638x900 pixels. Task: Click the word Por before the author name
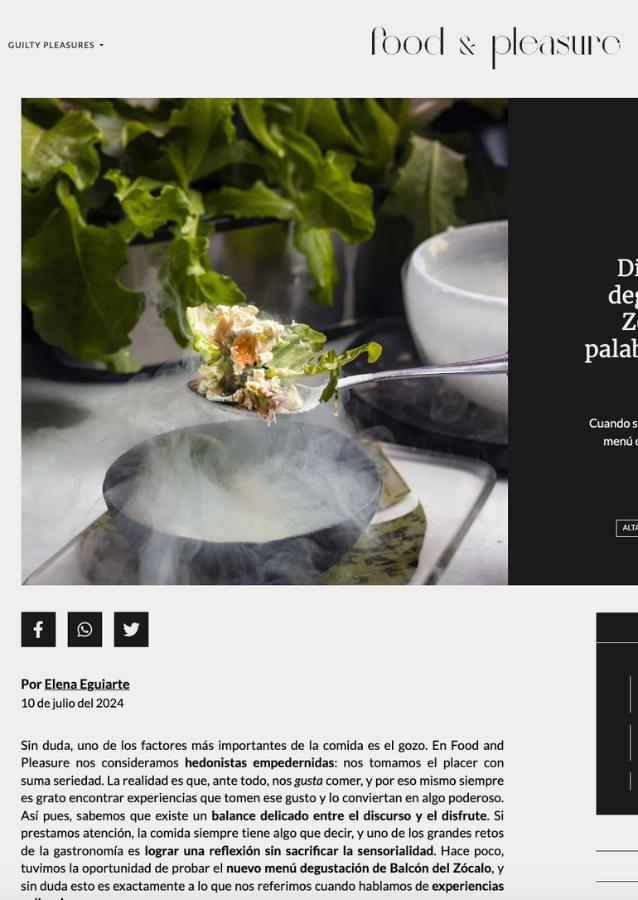tap(32, 684)
